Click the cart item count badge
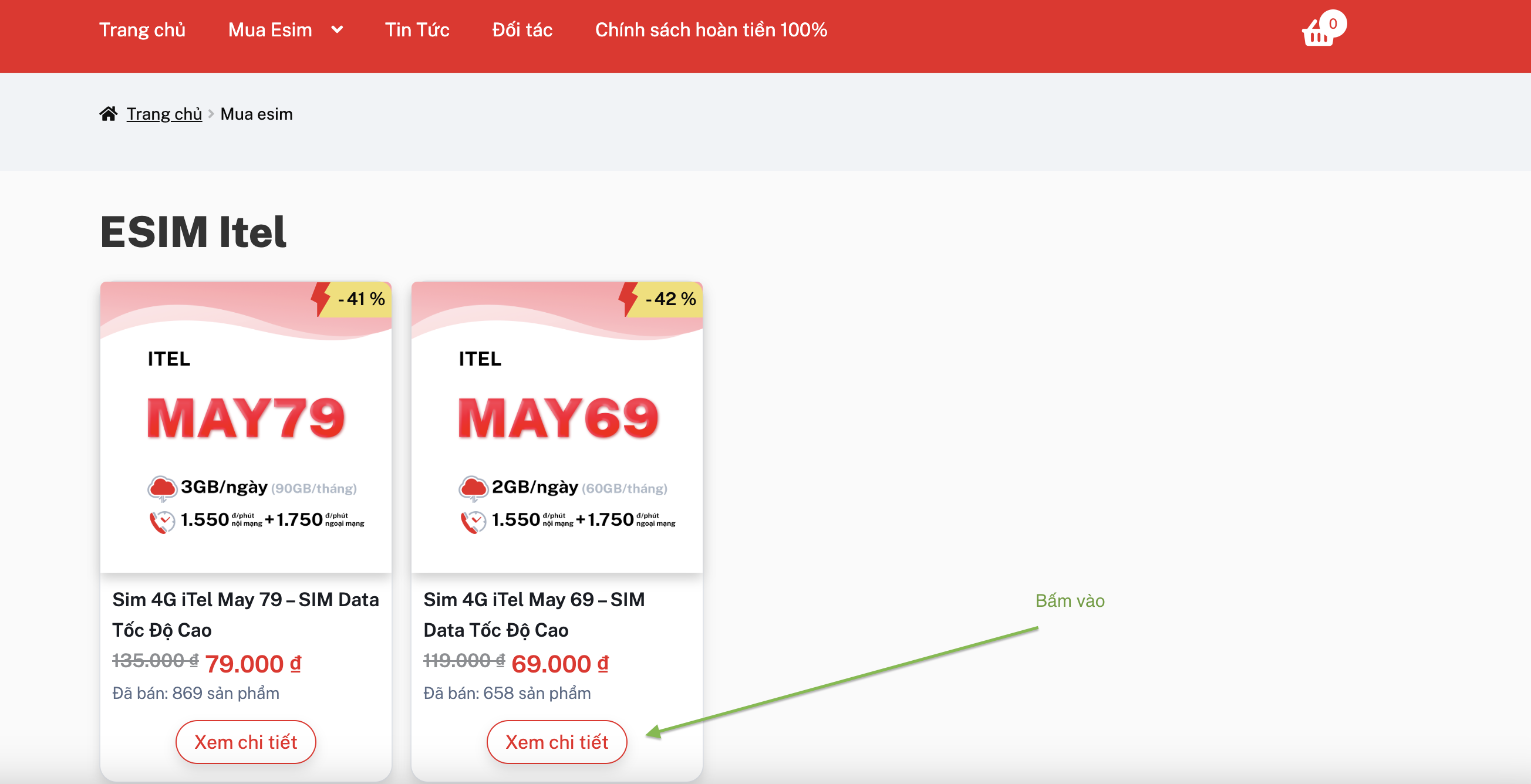Screen dimensions: 1531x784 tap(1333, 23)
